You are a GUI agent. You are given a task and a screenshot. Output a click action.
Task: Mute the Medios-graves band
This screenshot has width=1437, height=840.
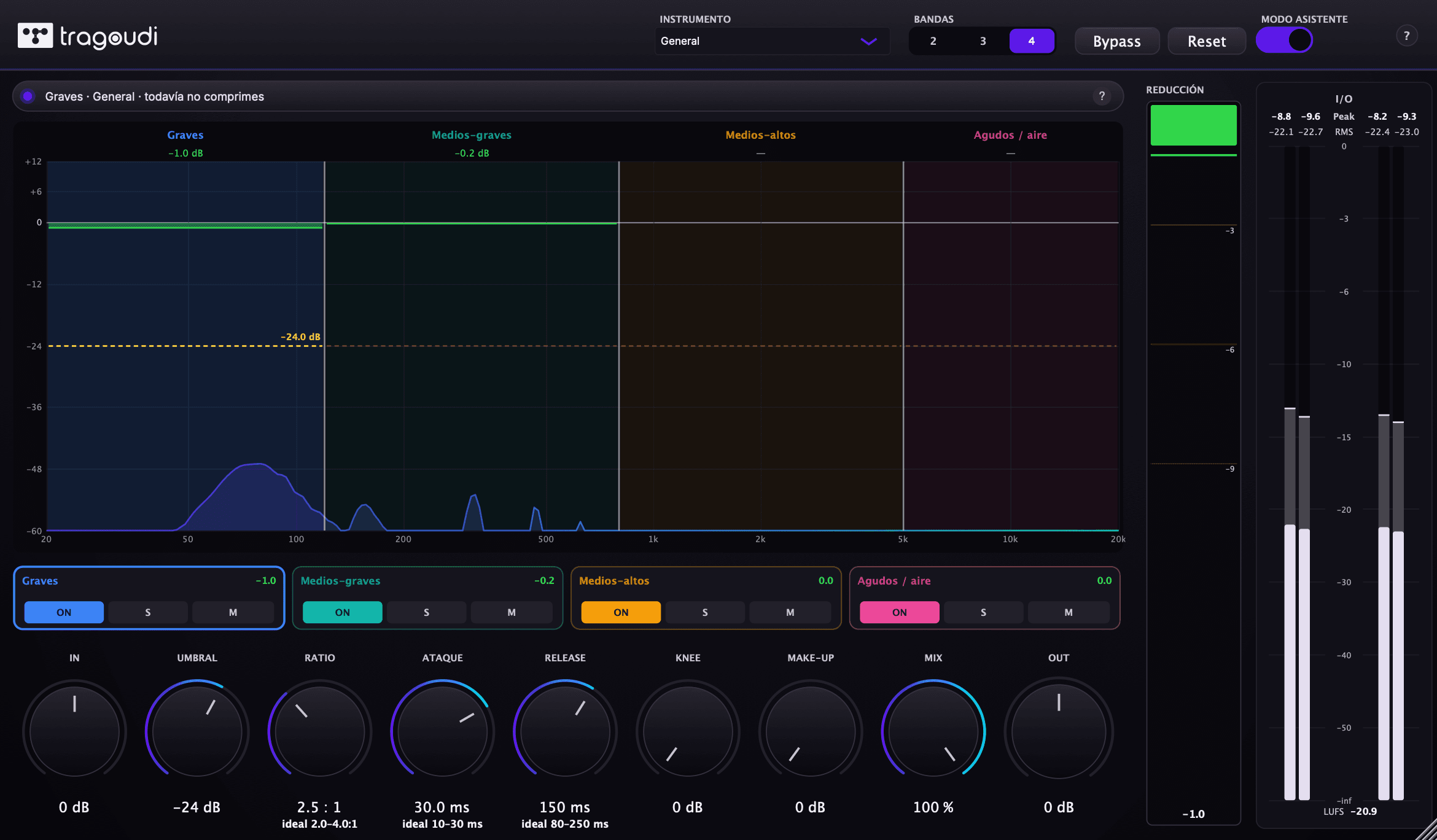coord(512,612)
